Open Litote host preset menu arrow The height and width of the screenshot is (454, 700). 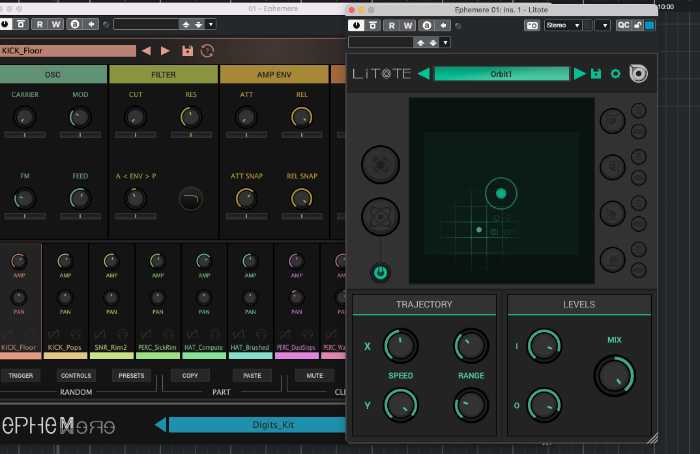(445, 43)
